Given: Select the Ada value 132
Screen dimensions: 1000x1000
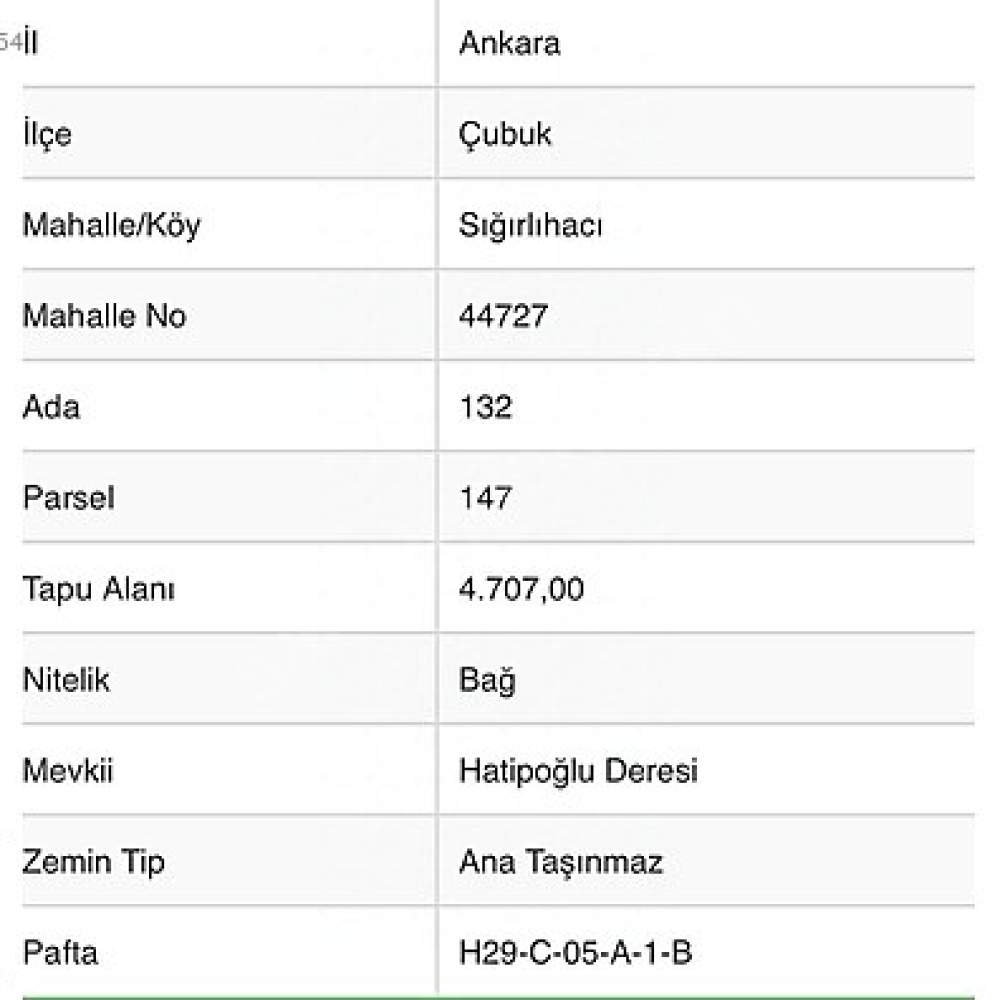Looking at the screenshot, I should point(485,407).
